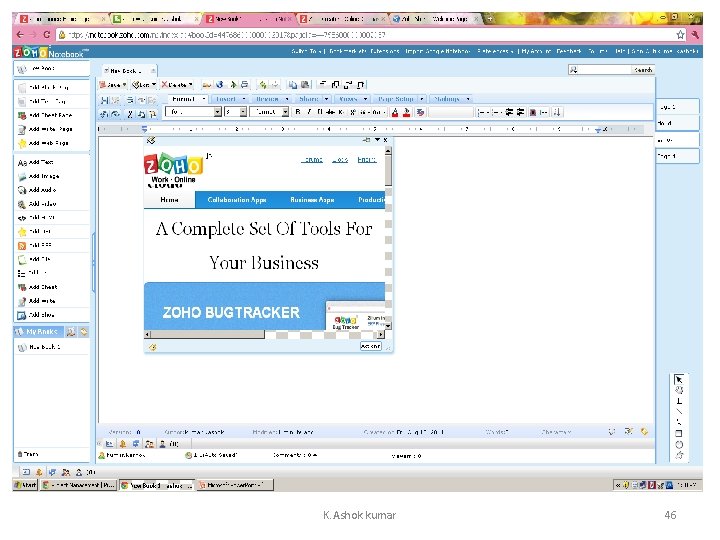Click the tag icon in status row

coord(644,431)
